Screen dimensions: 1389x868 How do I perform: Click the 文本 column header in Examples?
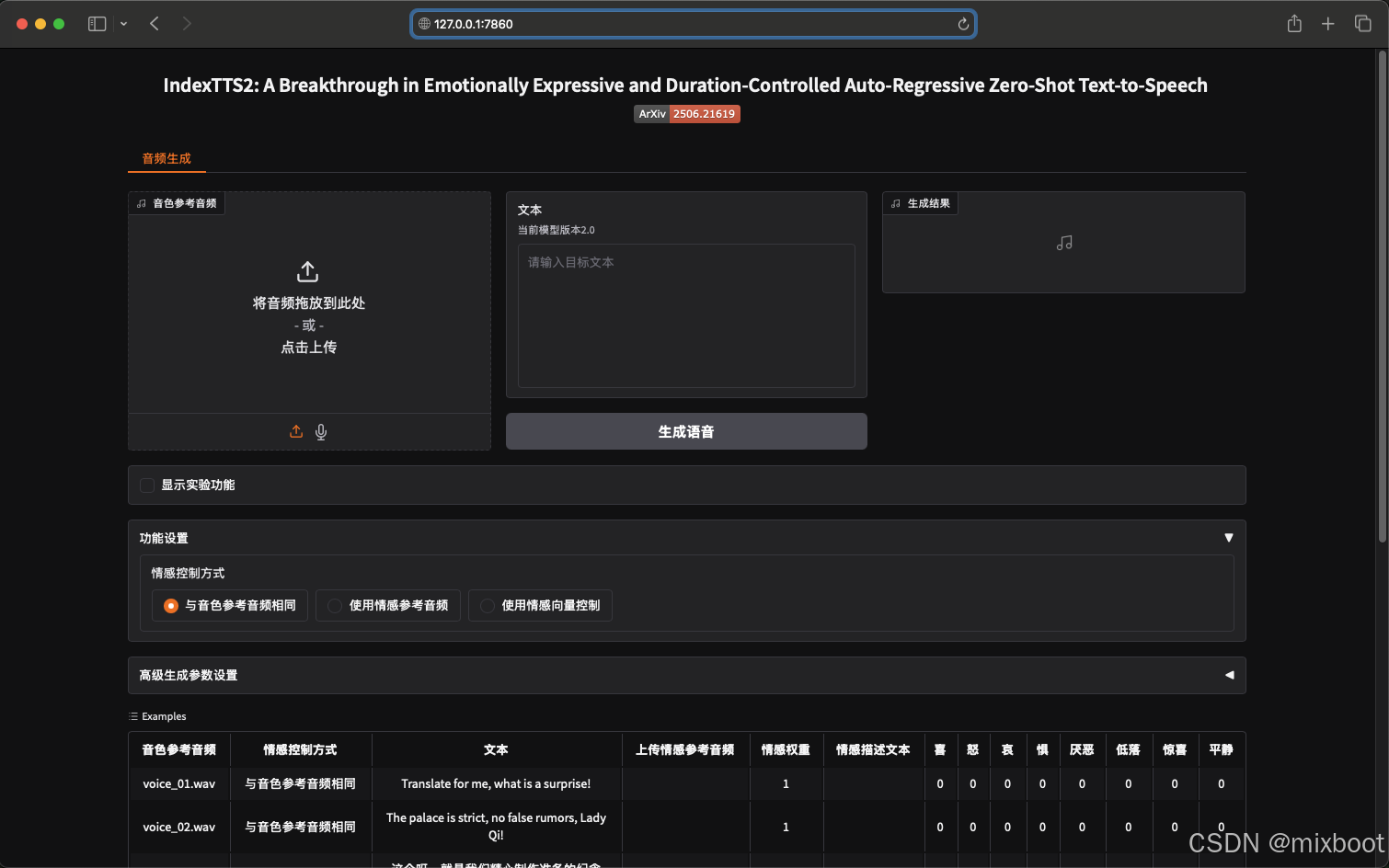[496, 749]
